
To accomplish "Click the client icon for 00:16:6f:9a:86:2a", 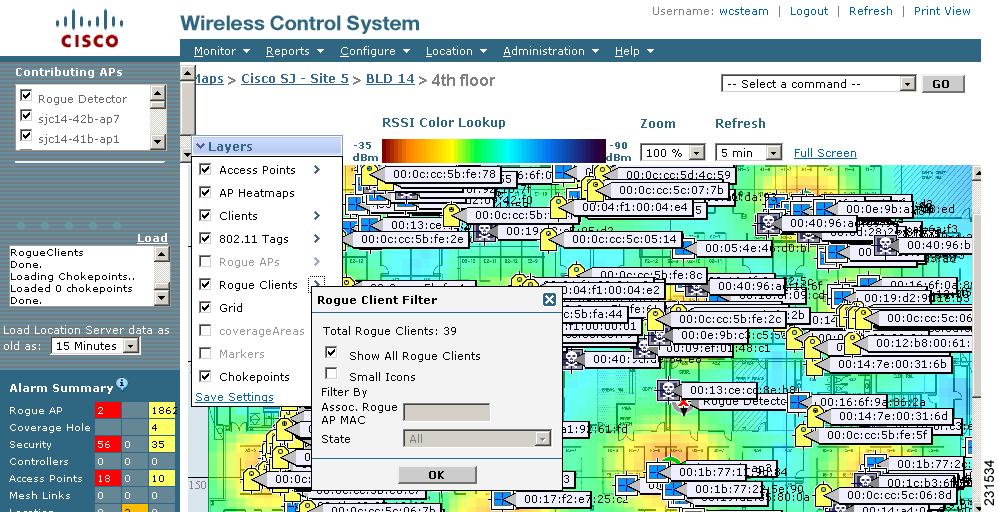I will tap(799, 402).
